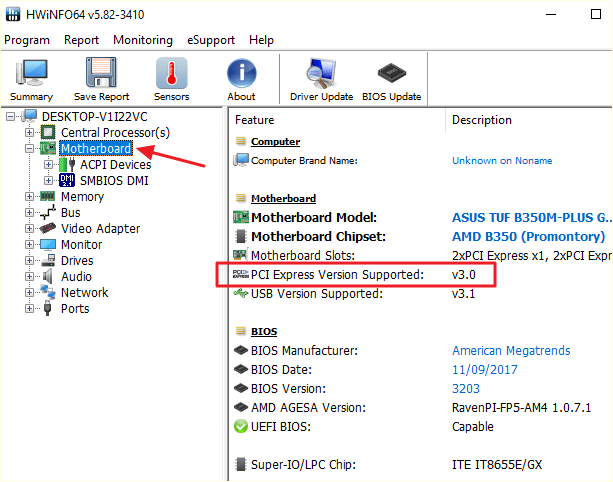Click the Monitor icon in the tree
This screenshot has height=482, width=613.
click(48, 245)
